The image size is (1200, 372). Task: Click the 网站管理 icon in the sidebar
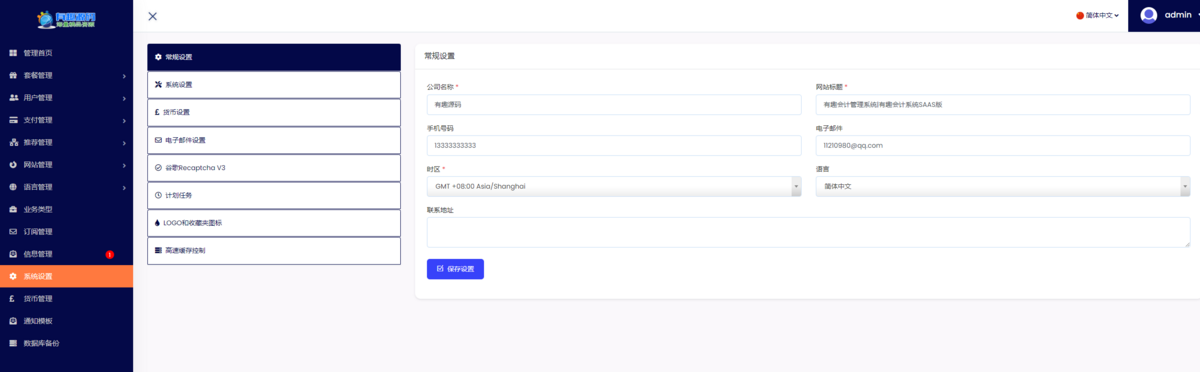pyautogui.click(x=13, y=165)
